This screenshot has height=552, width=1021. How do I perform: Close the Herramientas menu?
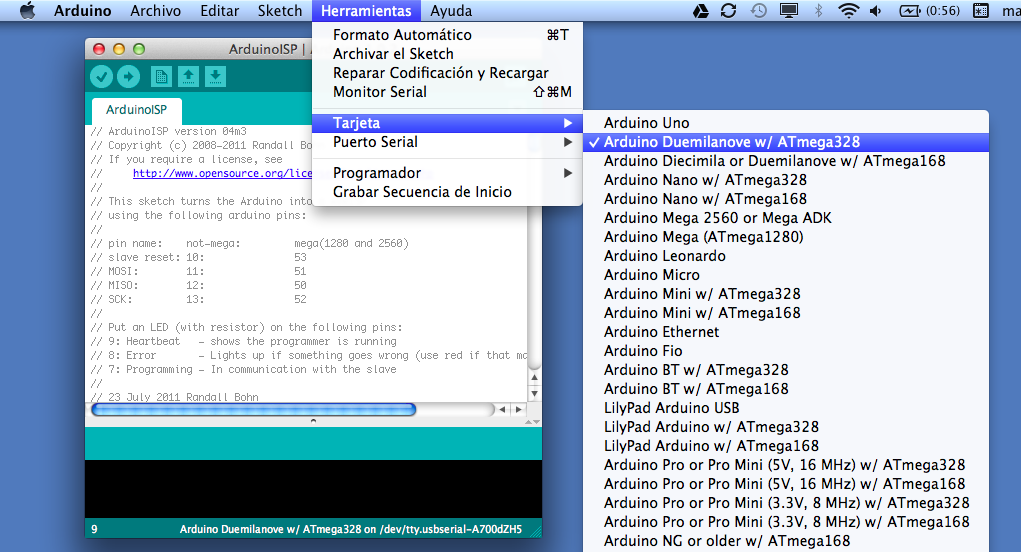(x=366, y=10)
